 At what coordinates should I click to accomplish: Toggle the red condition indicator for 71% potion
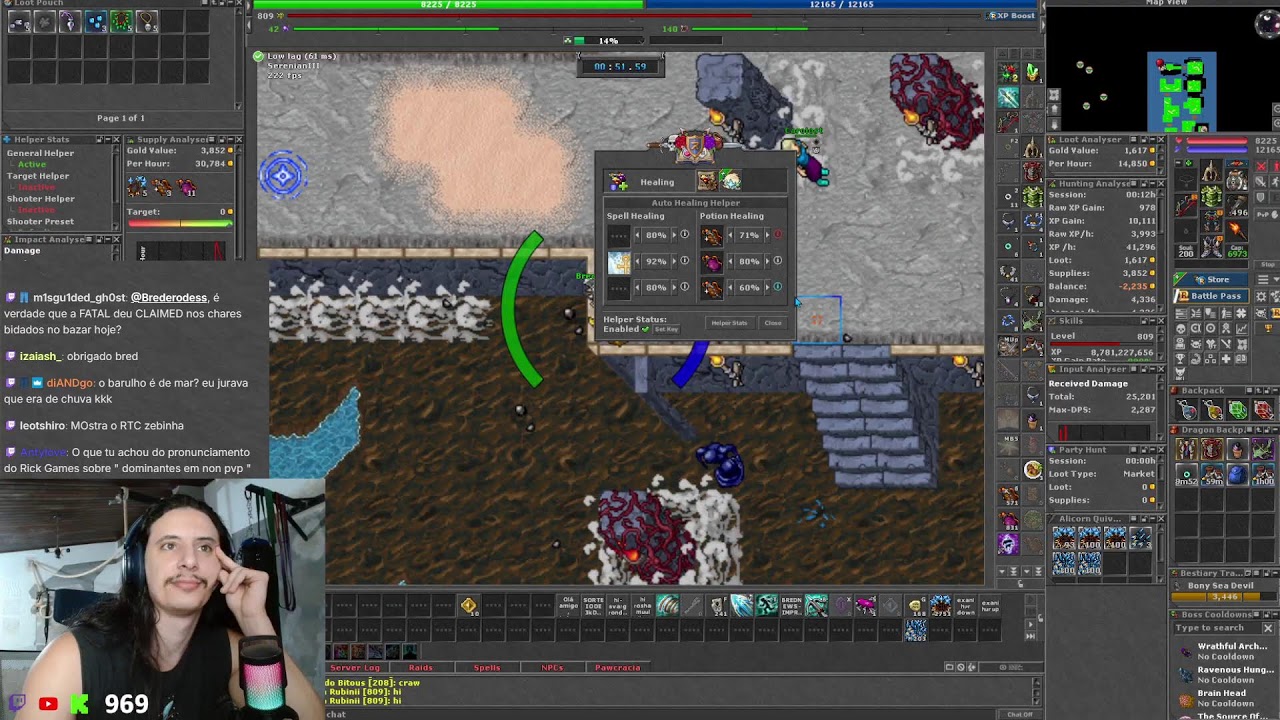(778, 234)
